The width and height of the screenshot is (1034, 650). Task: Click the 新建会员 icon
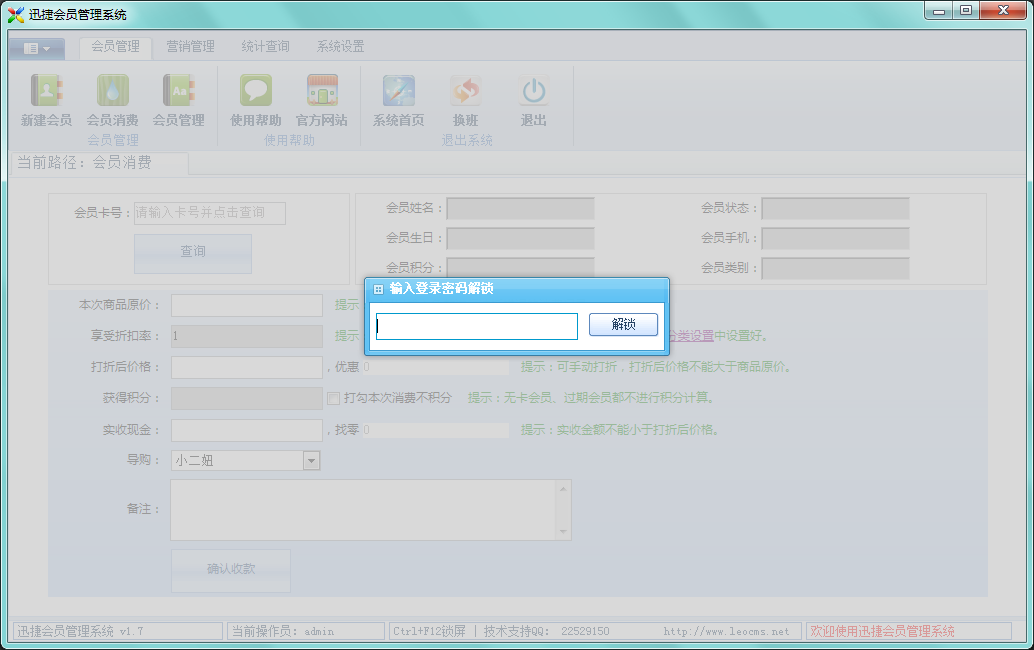[46, 90]
